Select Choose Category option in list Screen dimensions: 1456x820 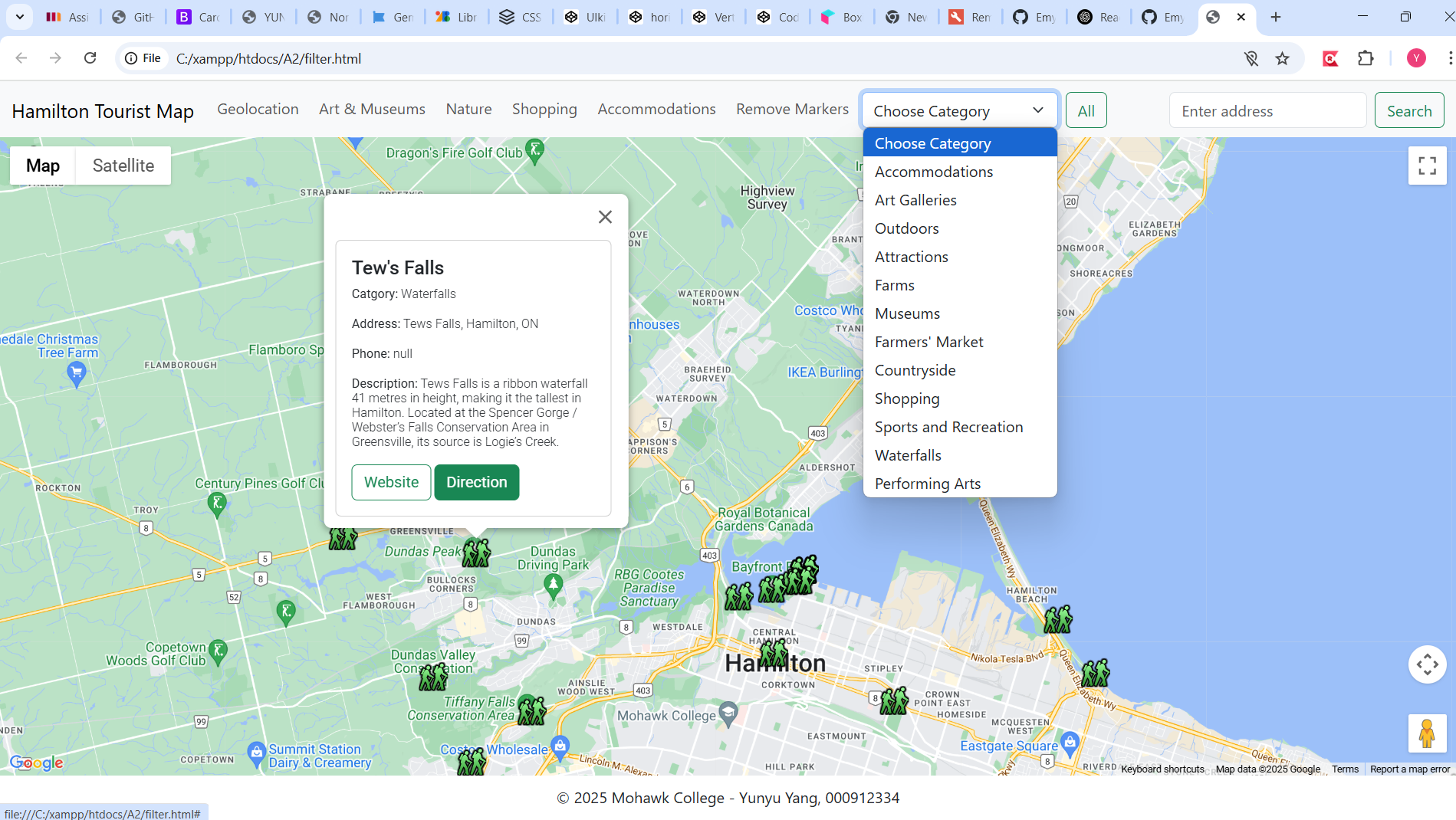click(x=959, y=143)
